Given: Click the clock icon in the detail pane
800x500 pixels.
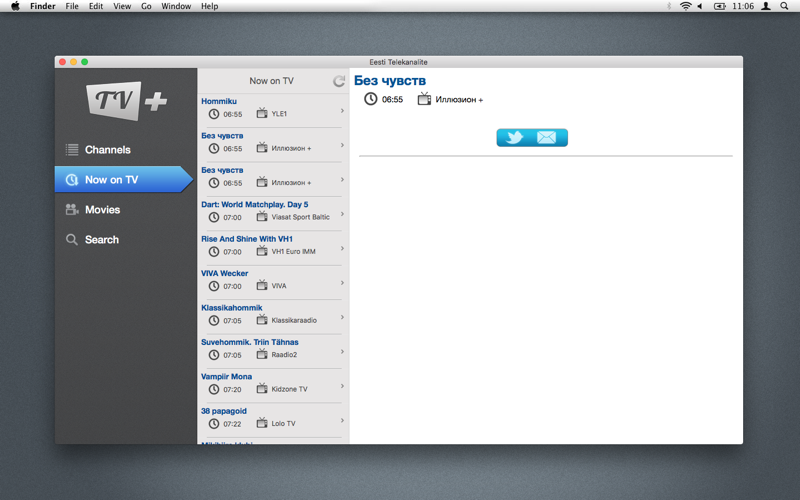Looking at the screenshot, I should [370, 99].
